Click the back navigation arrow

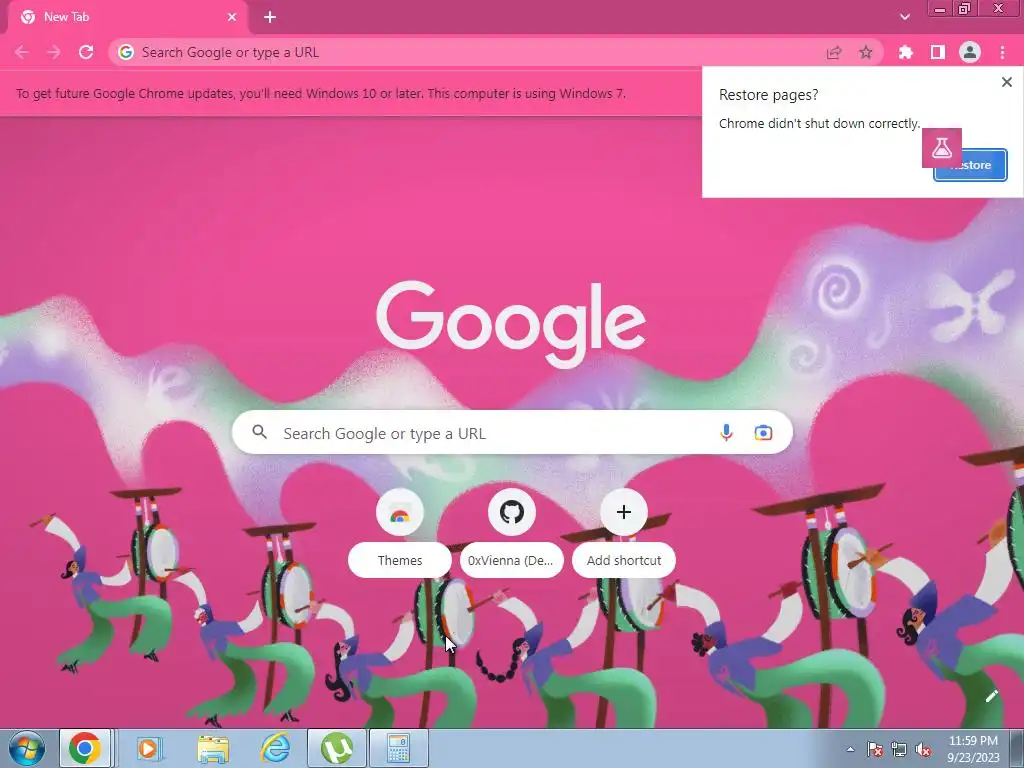pyautogui.click(x=22, y=52)
